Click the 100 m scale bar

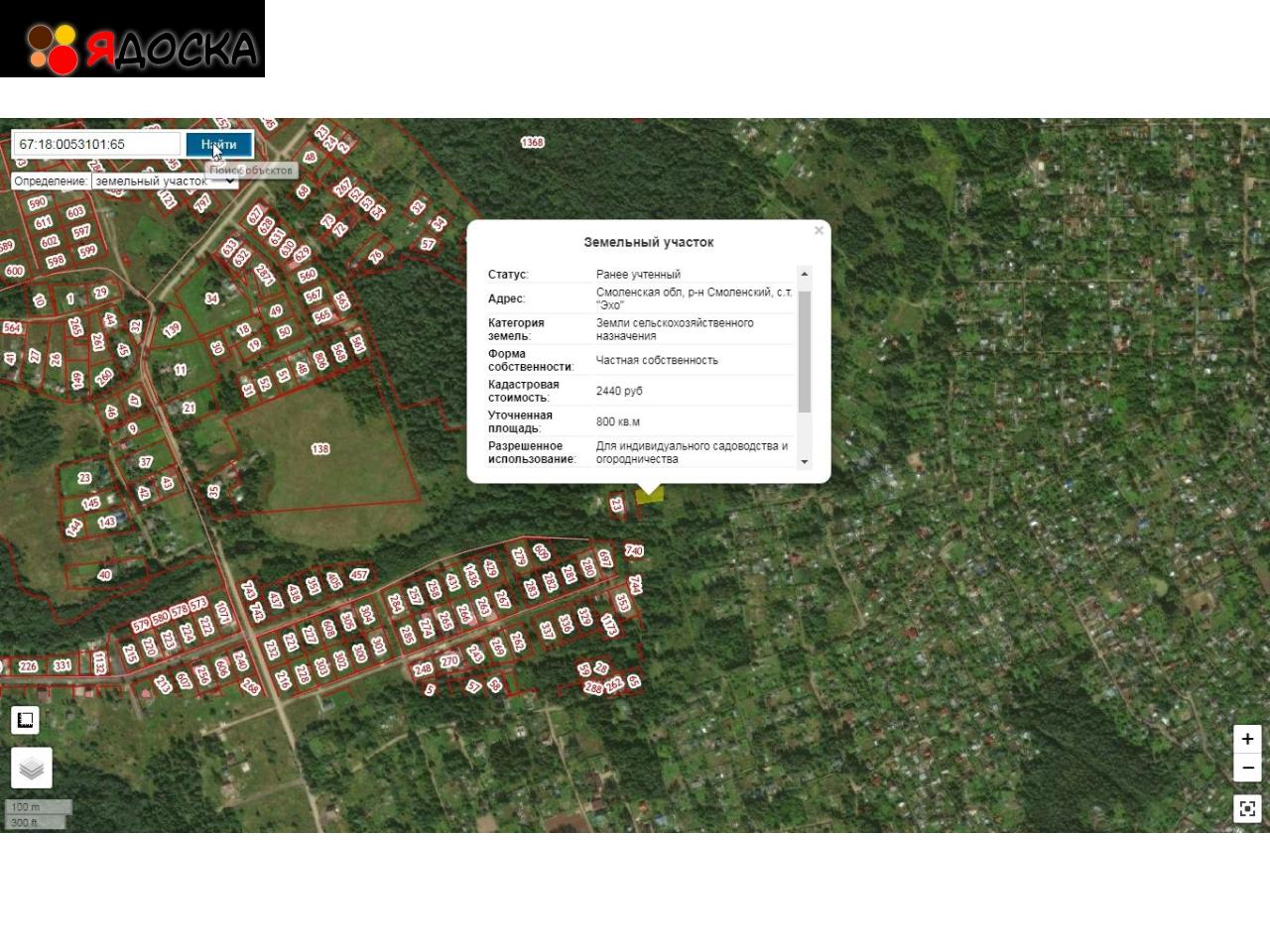coord(38,807)
